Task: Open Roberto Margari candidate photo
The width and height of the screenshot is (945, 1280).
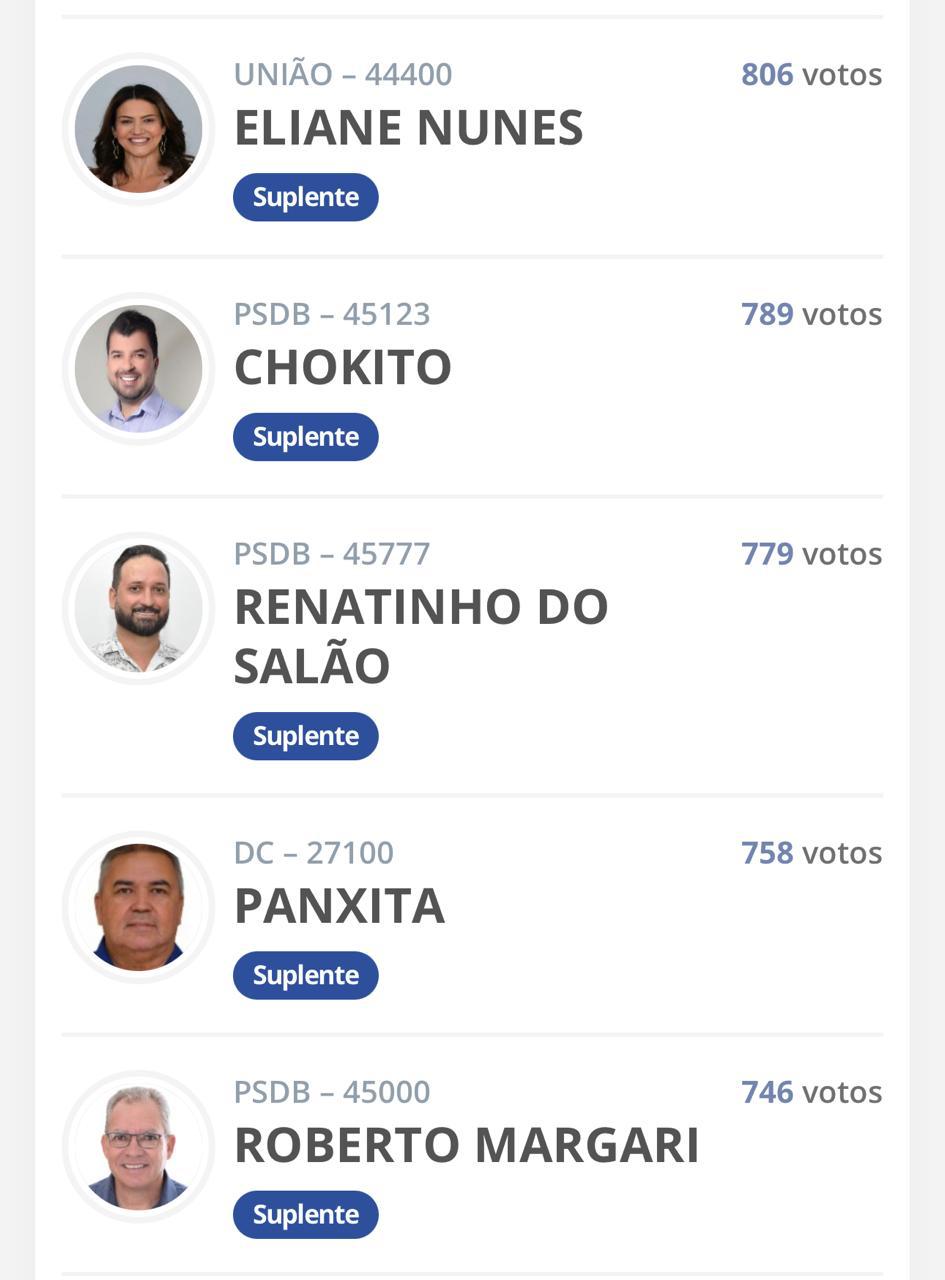Action: click(138, 1146)
